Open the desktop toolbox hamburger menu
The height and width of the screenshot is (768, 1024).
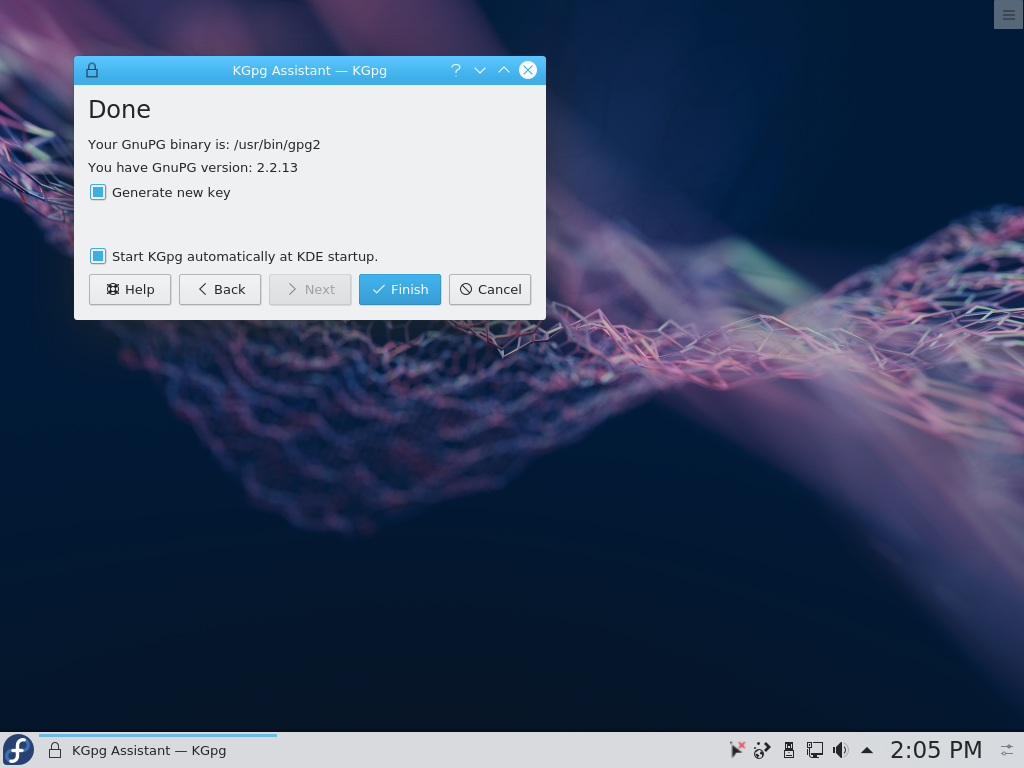(1009, 14)
